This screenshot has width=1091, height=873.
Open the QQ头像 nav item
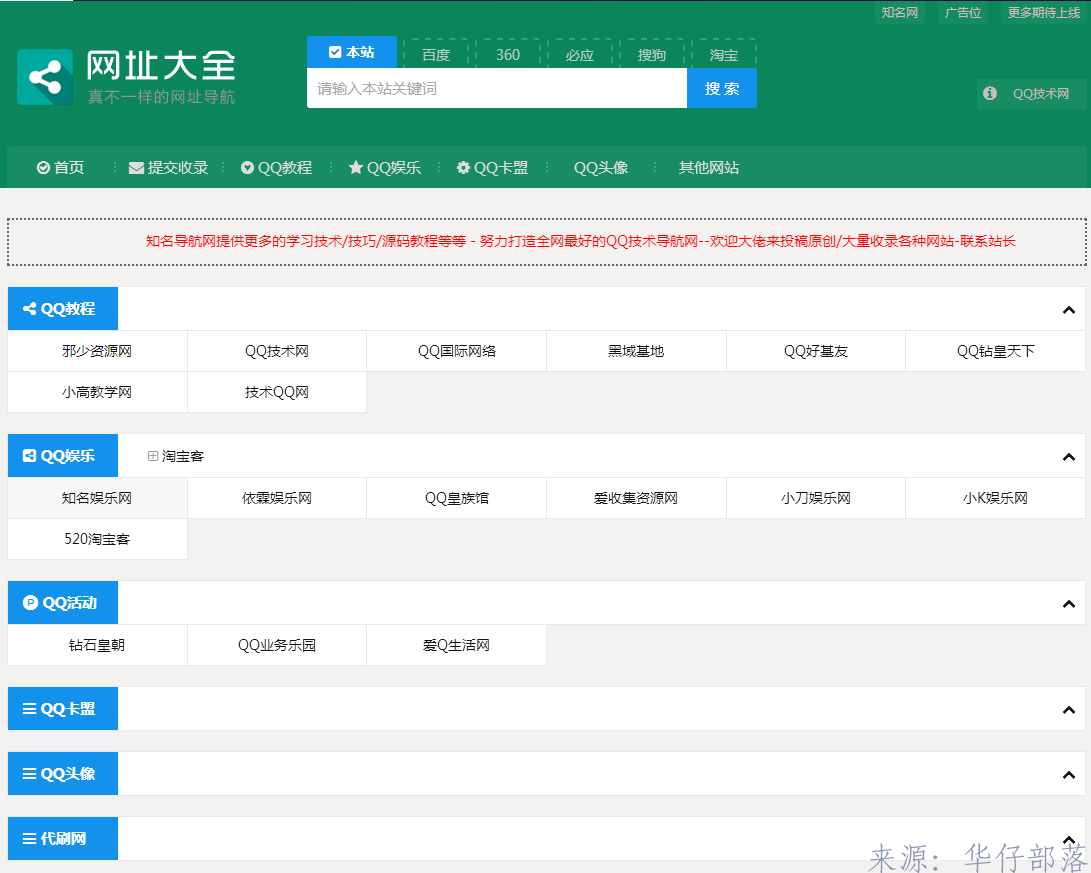(601, 168)
